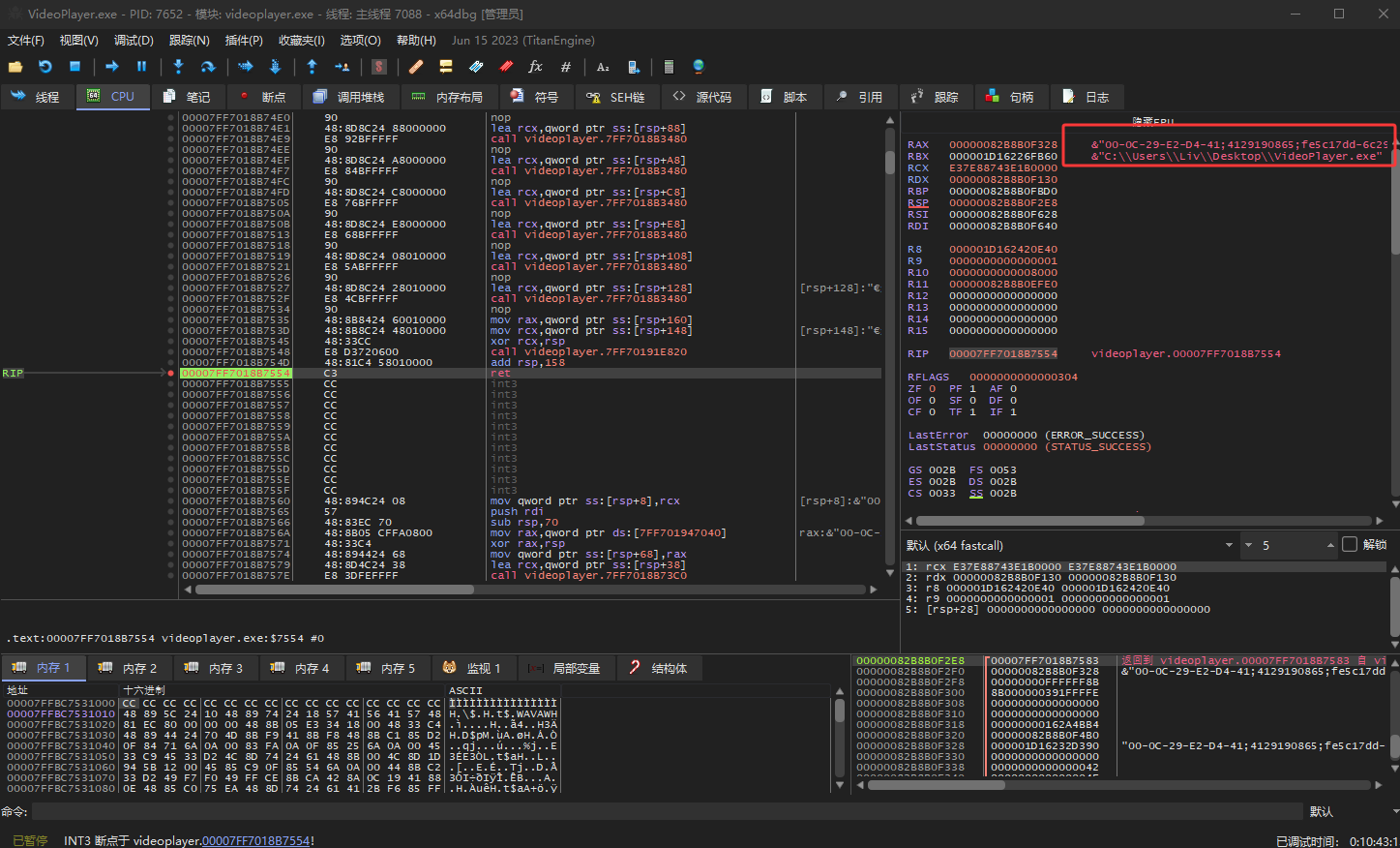Click the Step Into down-arrow icon
The width and height of the screenshot is (1400, 848).
(178, 67)
